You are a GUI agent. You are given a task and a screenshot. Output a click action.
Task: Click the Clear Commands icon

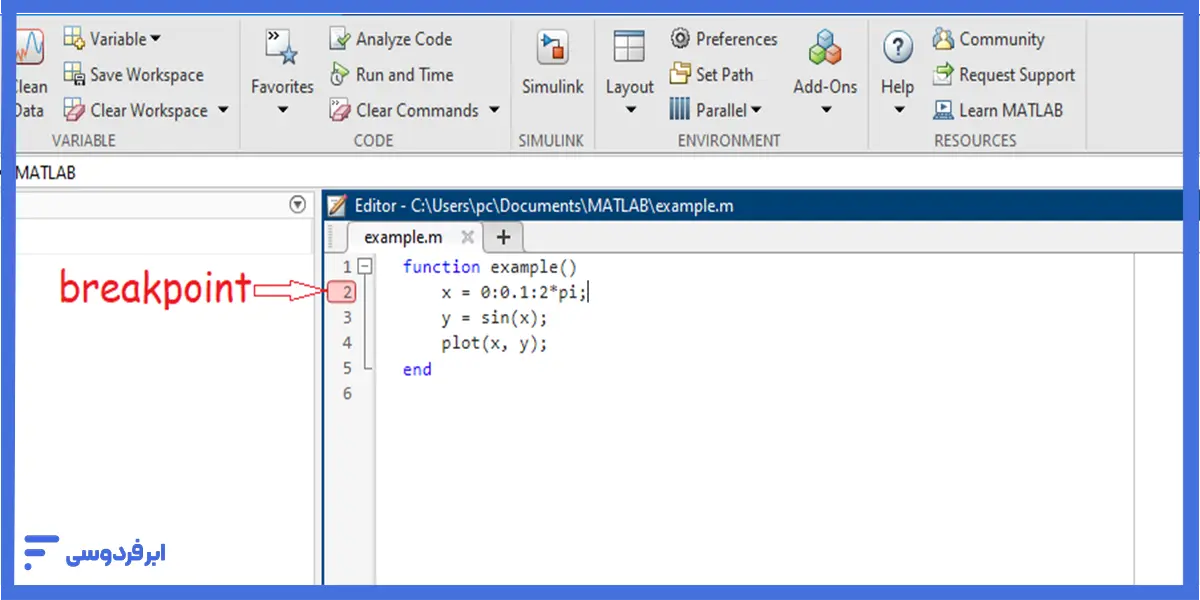[340, 111]
